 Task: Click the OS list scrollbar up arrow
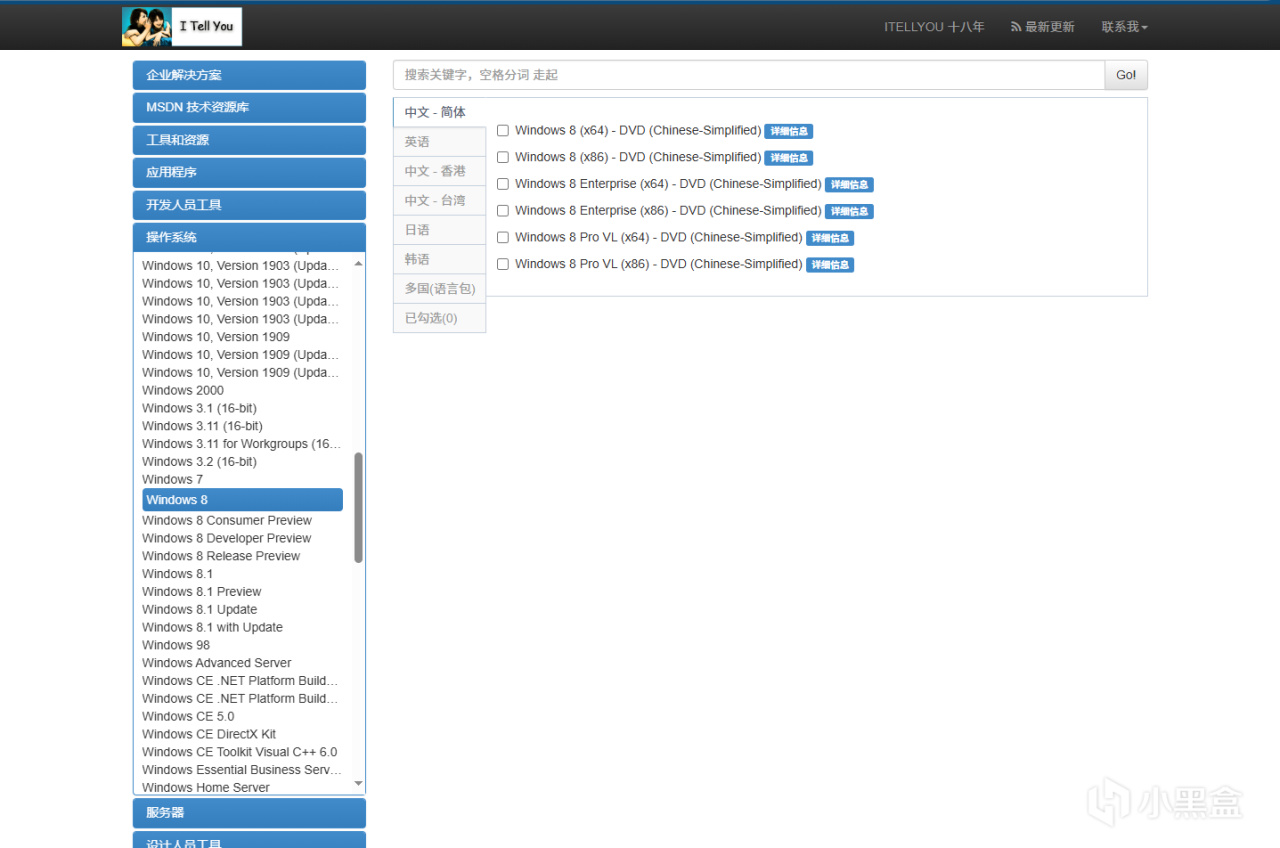click(x=359, y=262)
